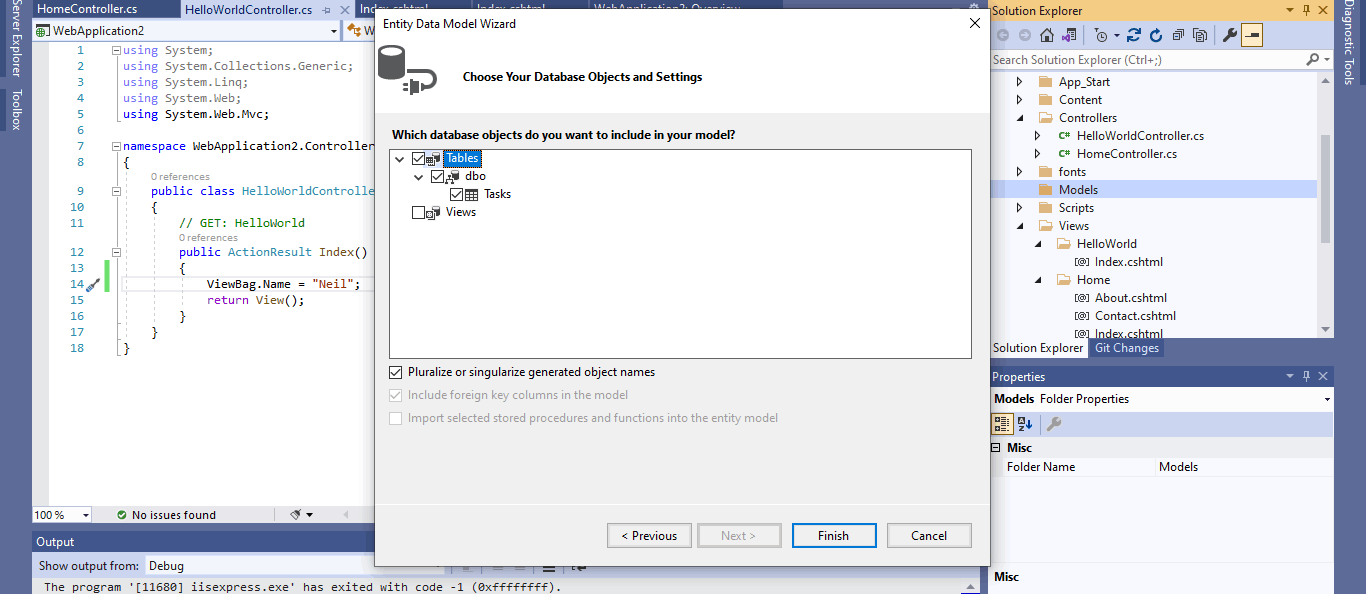Collapse the Misc category in Properties
The width and height of the screenshot is (1366, 594).
coord(997,448)
